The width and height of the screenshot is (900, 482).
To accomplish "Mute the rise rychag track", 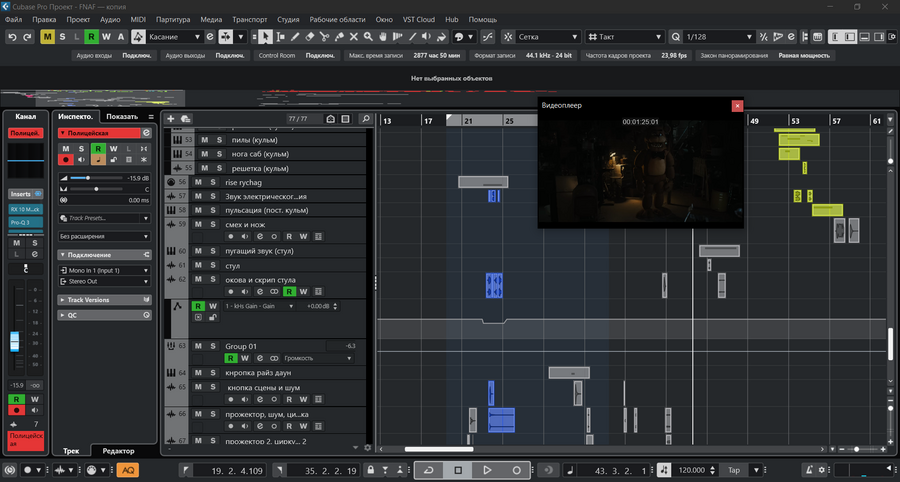I will (199, 183).
